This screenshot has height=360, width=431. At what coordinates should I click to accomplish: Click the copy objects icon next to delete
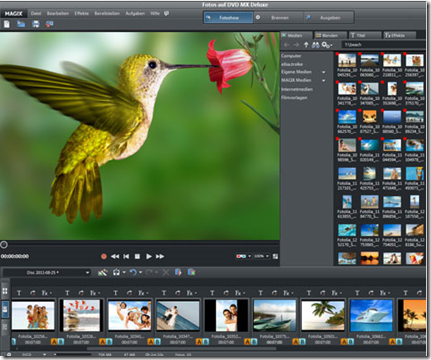[178, 272]
